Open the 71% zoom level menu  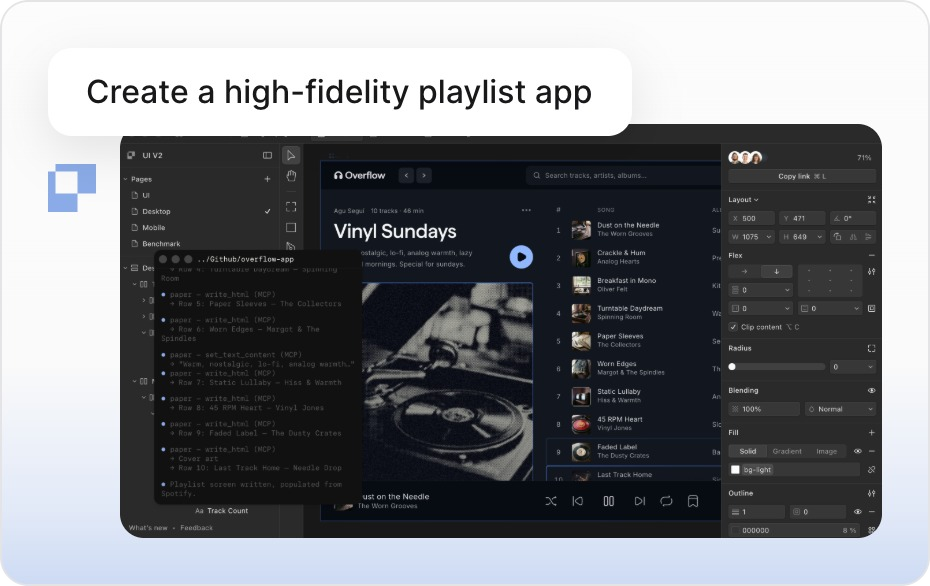pos(864,158)
